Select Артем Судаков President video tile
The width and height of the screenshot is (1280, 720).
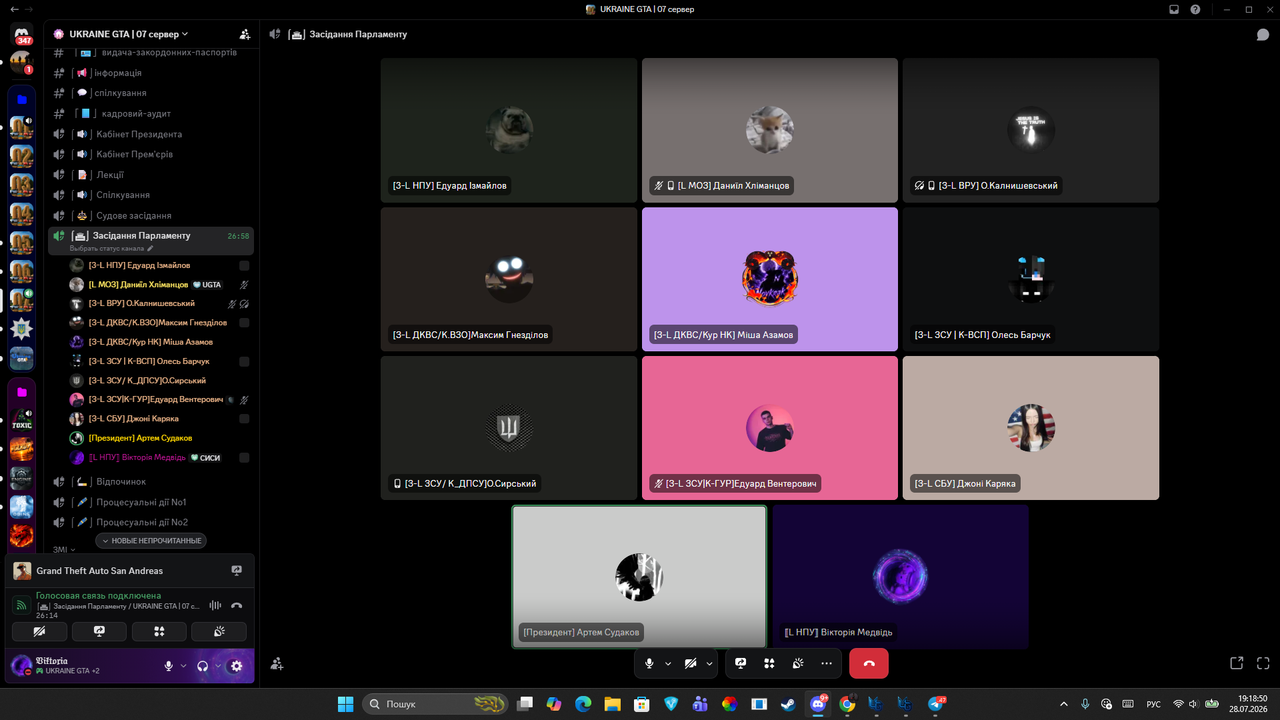(639, 577)
